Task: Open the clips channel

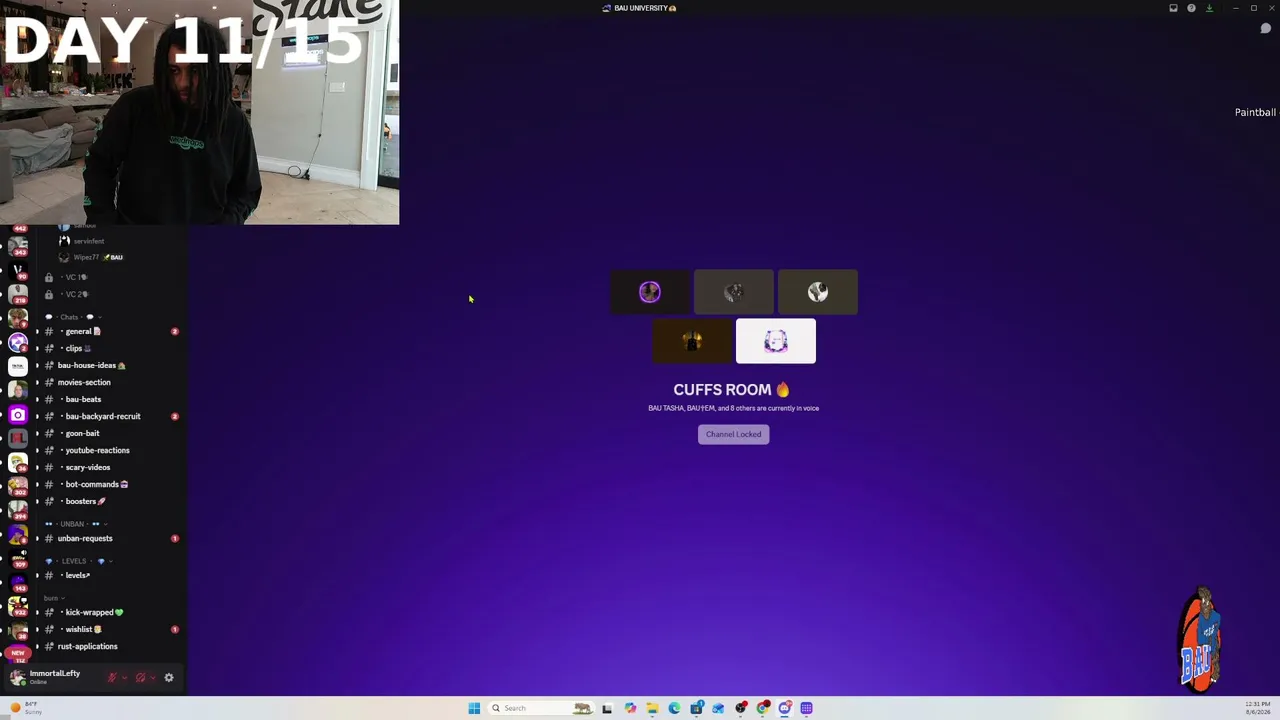Action: click(x=108, y=348)
